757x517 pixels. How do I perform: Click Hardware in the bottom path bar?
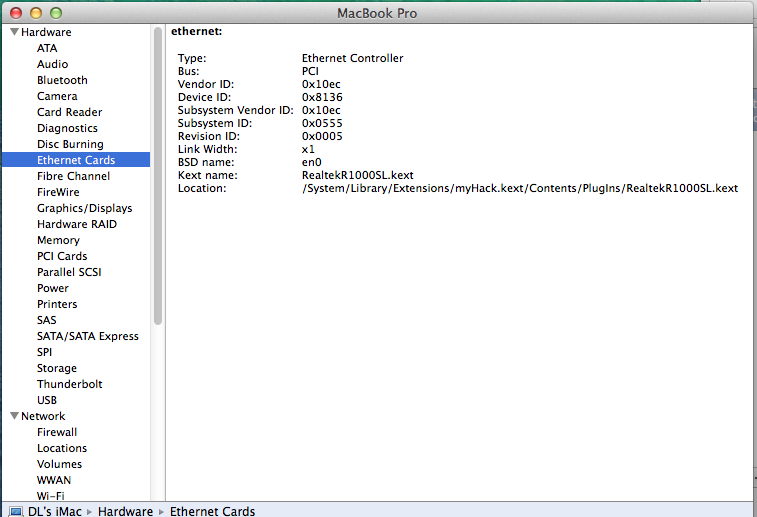(x=125, y=511)
